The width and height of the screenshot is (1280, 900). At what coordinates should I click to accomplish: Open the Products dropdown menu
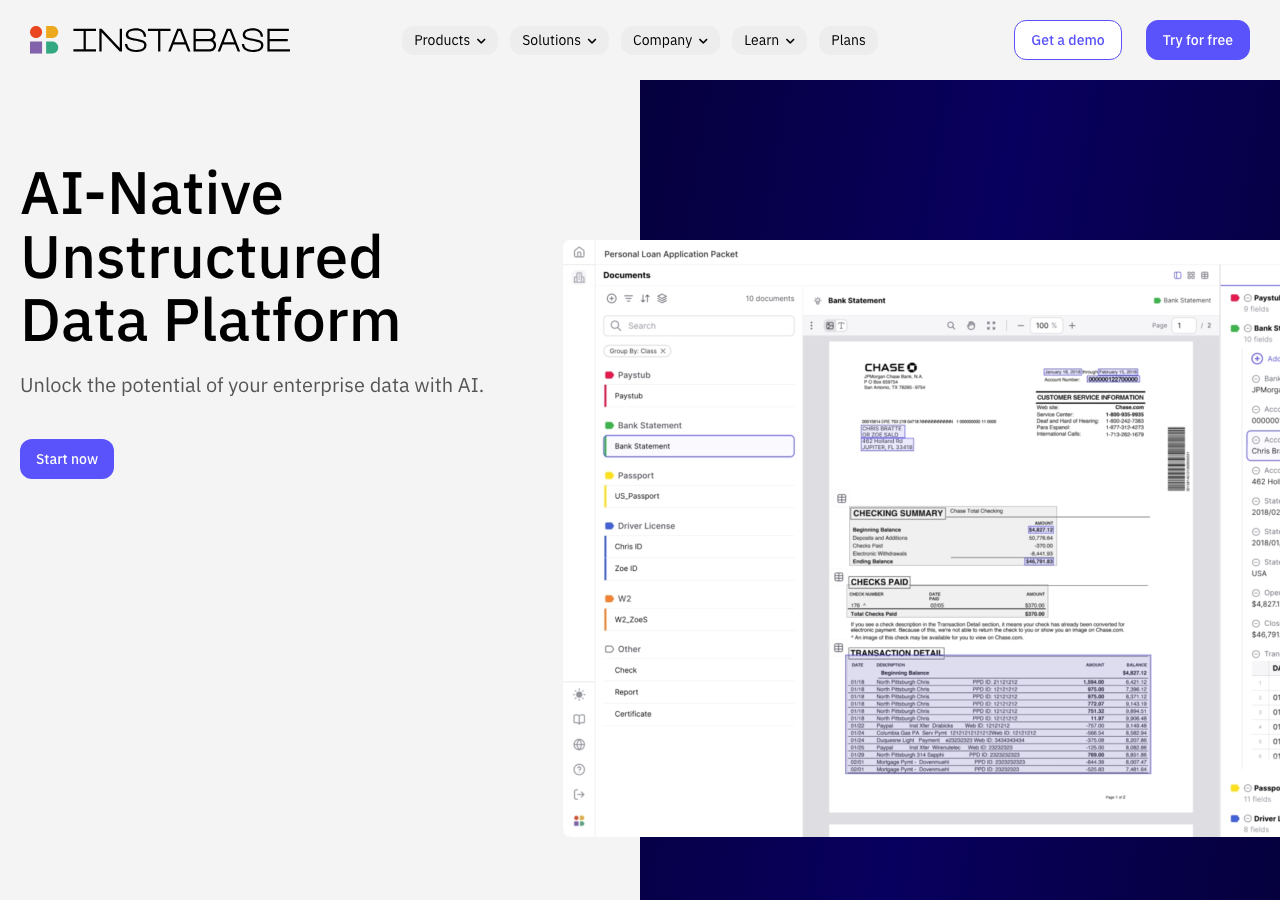click(450, 40)
